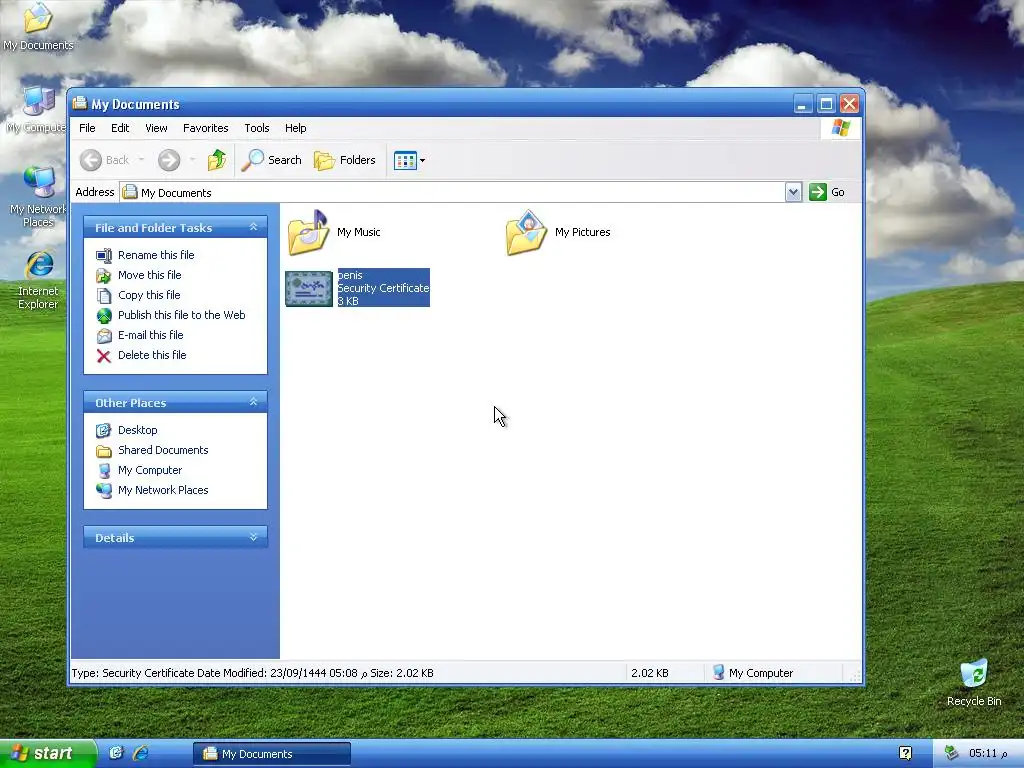Open the Edit menu
The width and height of the screenshot is (1024, 768).
click(120, 128)
